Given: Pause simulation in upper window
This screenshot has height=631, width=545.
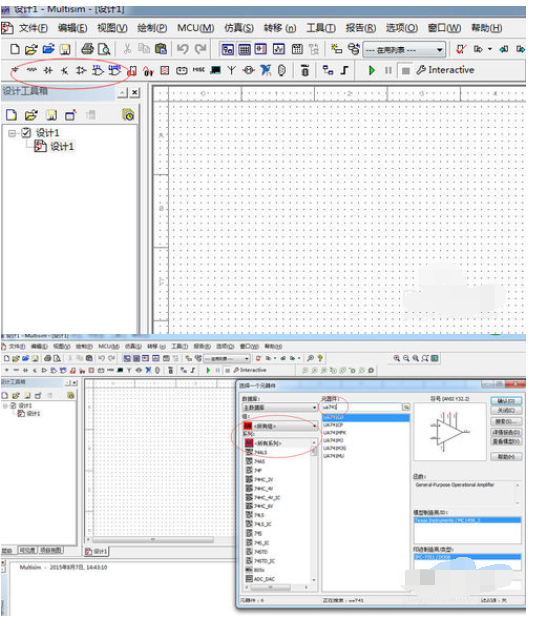Looking at the screenshot, I should [388, 70].
